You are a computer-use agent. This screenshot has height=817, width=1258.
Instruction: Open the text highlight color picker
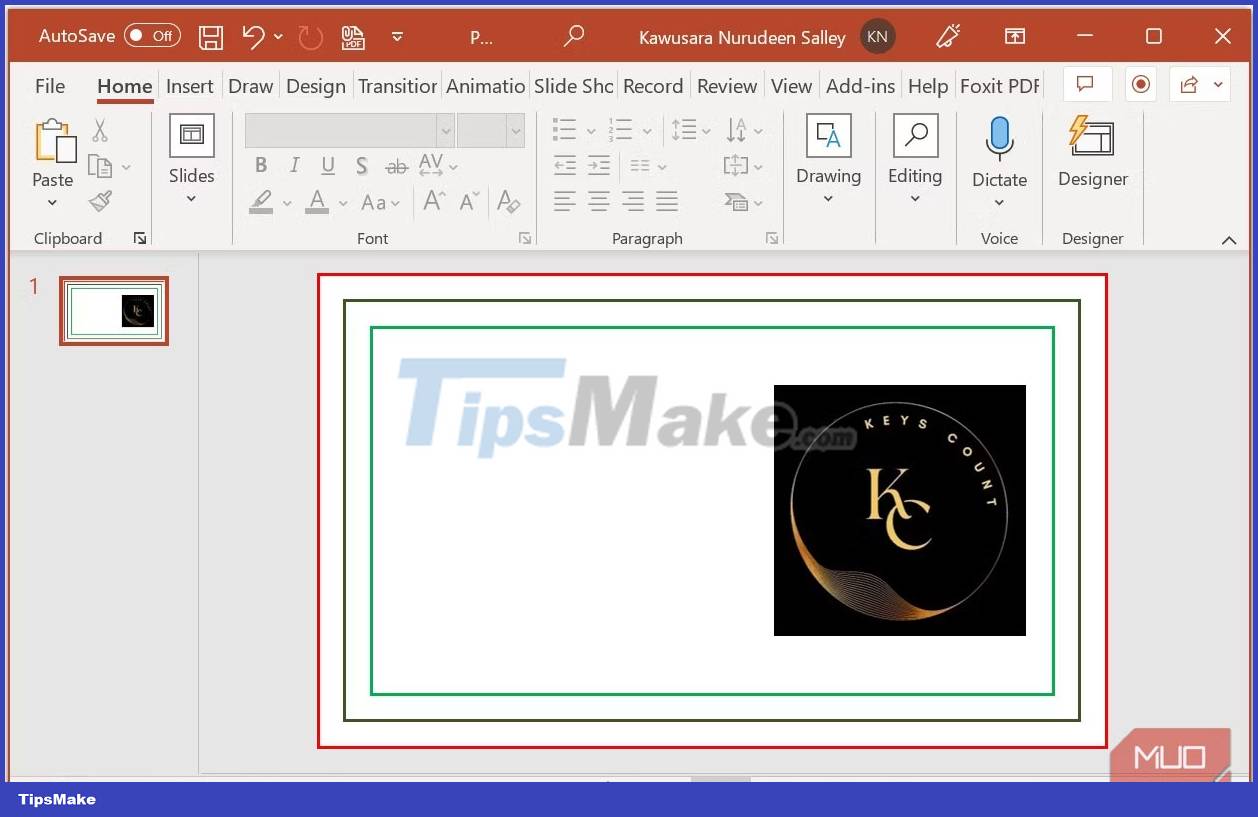click(286, 203)
